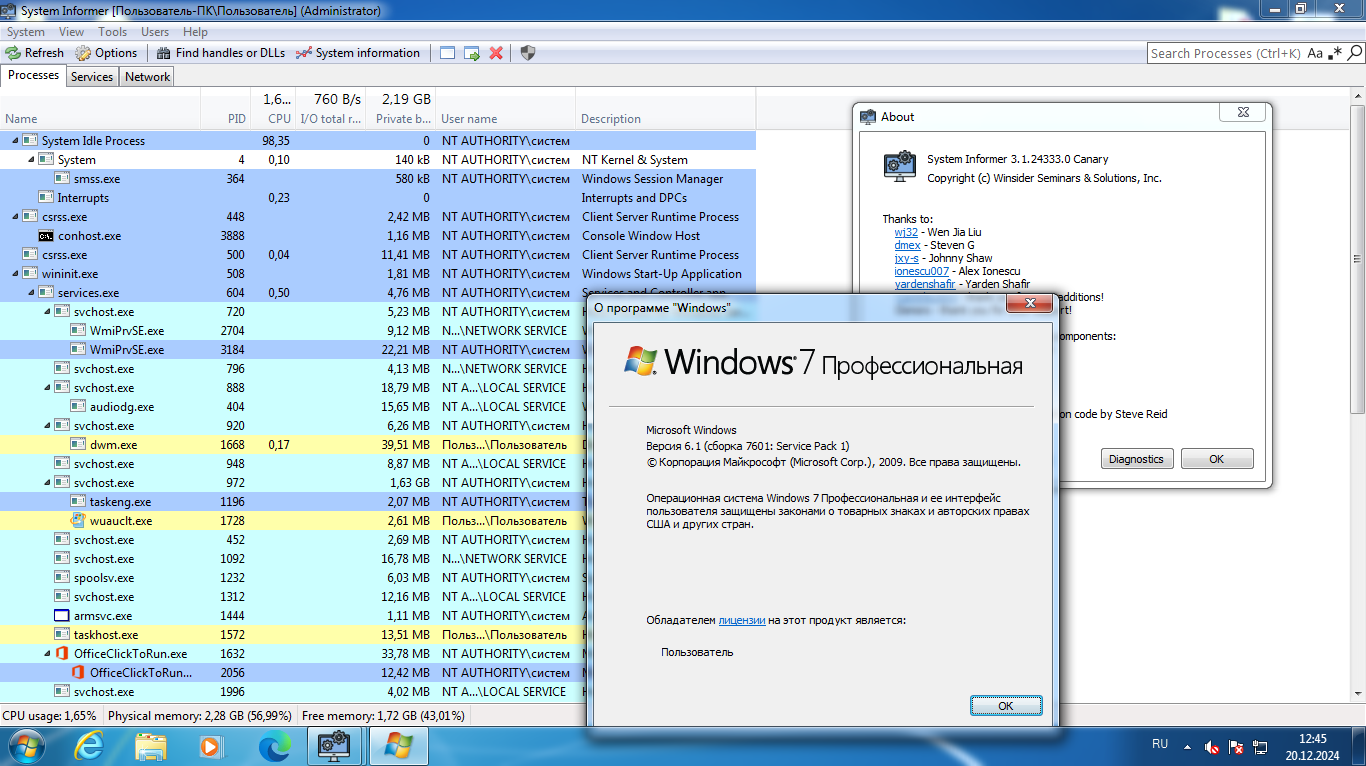Open the Help menu
Viewport: 1366px width, 766px height.
pos(195,32)
